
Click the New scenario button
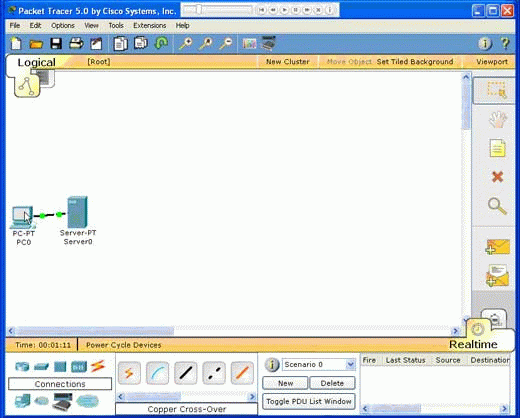click(285, 383)
